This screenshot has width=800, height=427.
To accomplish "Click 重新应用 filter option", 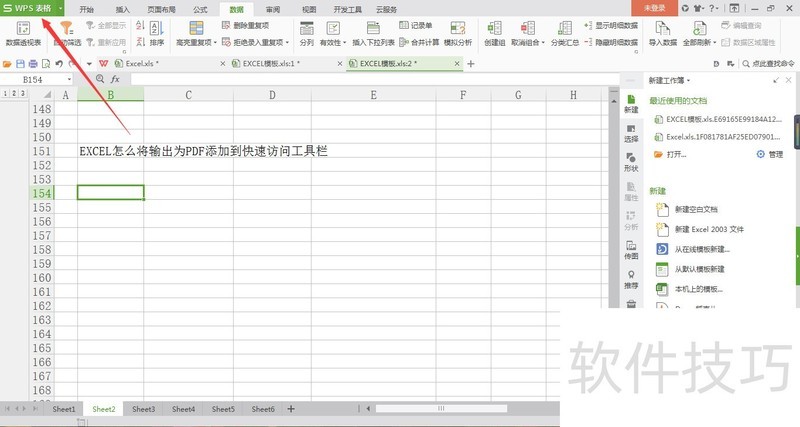I will coord(106,42).
